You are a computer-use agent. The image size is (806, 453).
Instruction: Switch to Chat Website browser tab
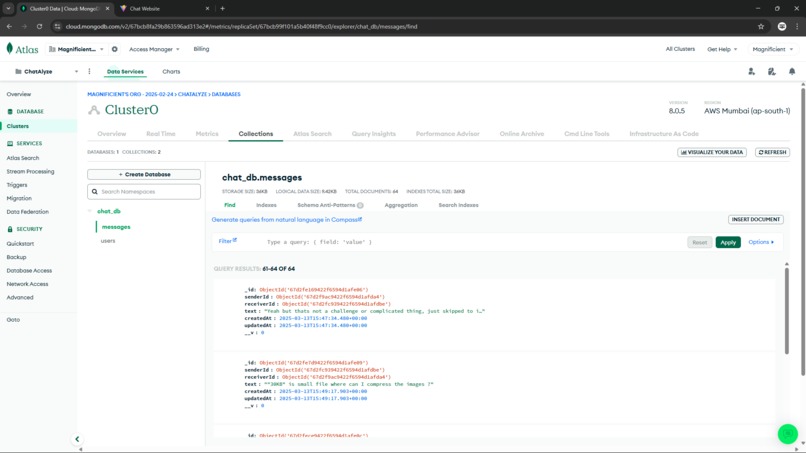click(x=164, y=8)
